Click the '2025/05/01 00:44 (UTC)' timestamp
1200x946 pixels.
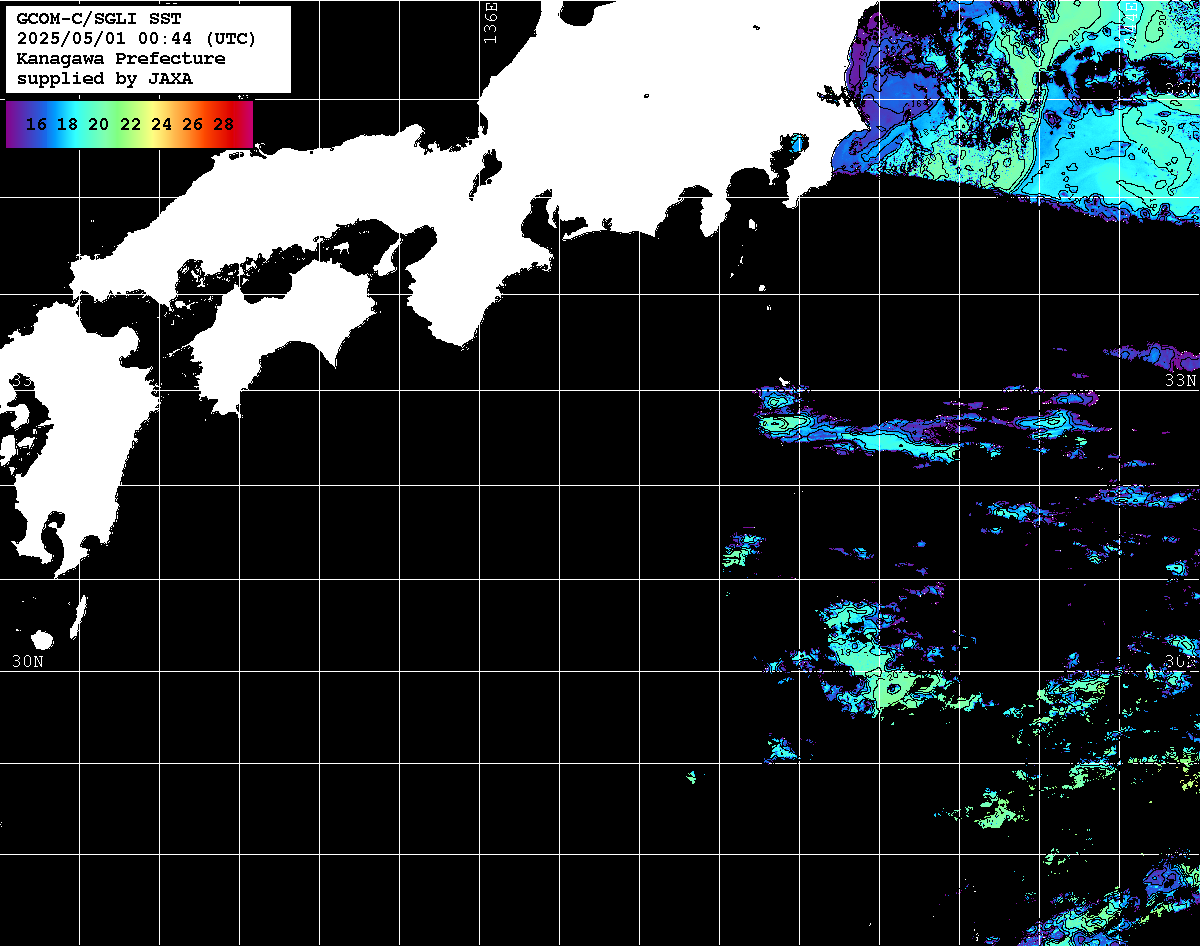(x=136, y=39)
